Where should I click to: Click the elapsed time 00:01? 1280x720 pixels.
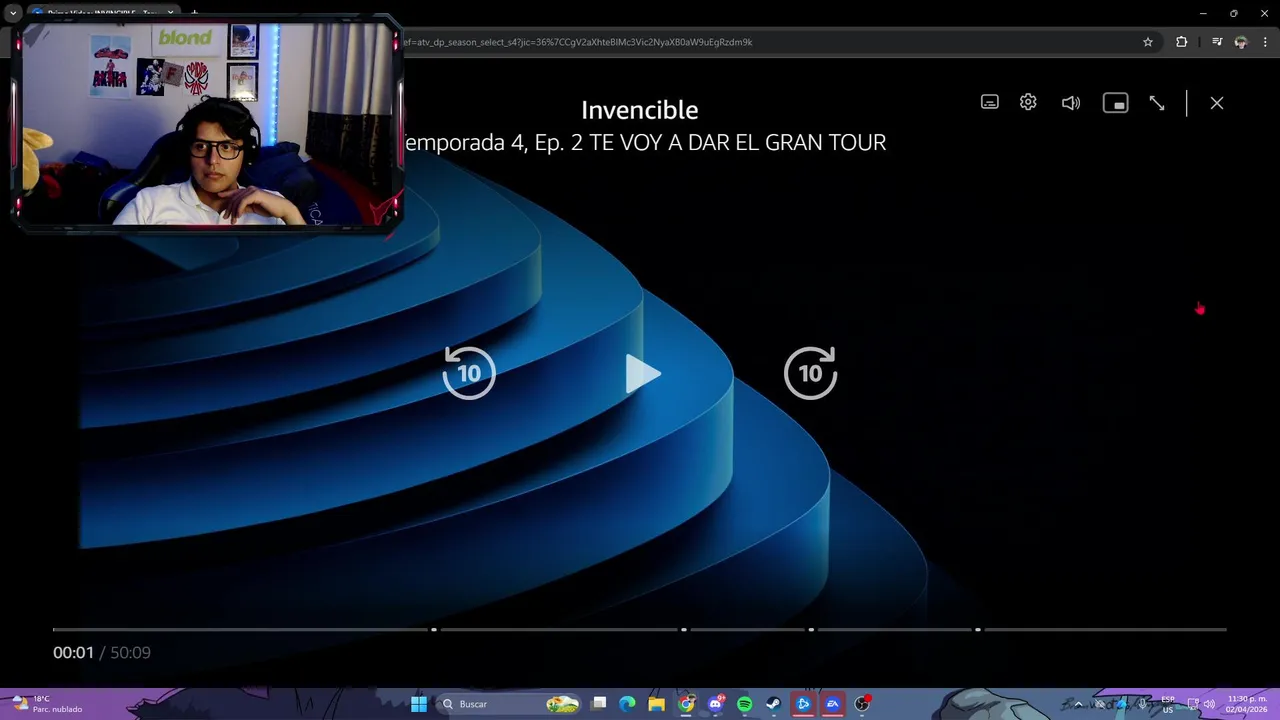(73, 652)
